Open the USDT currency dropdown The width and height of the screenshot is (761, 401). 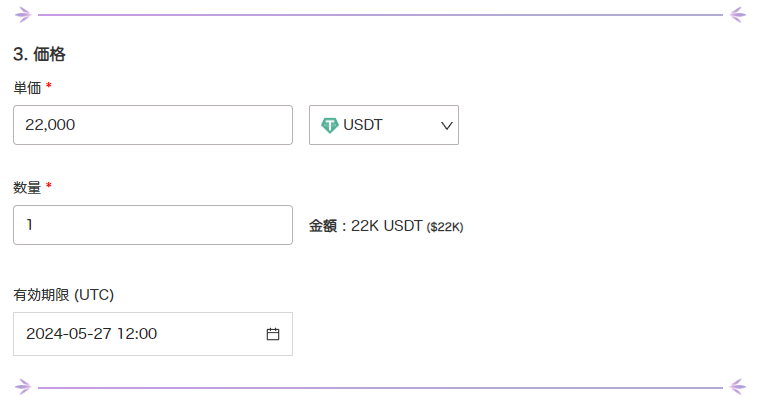coord(384,125)
